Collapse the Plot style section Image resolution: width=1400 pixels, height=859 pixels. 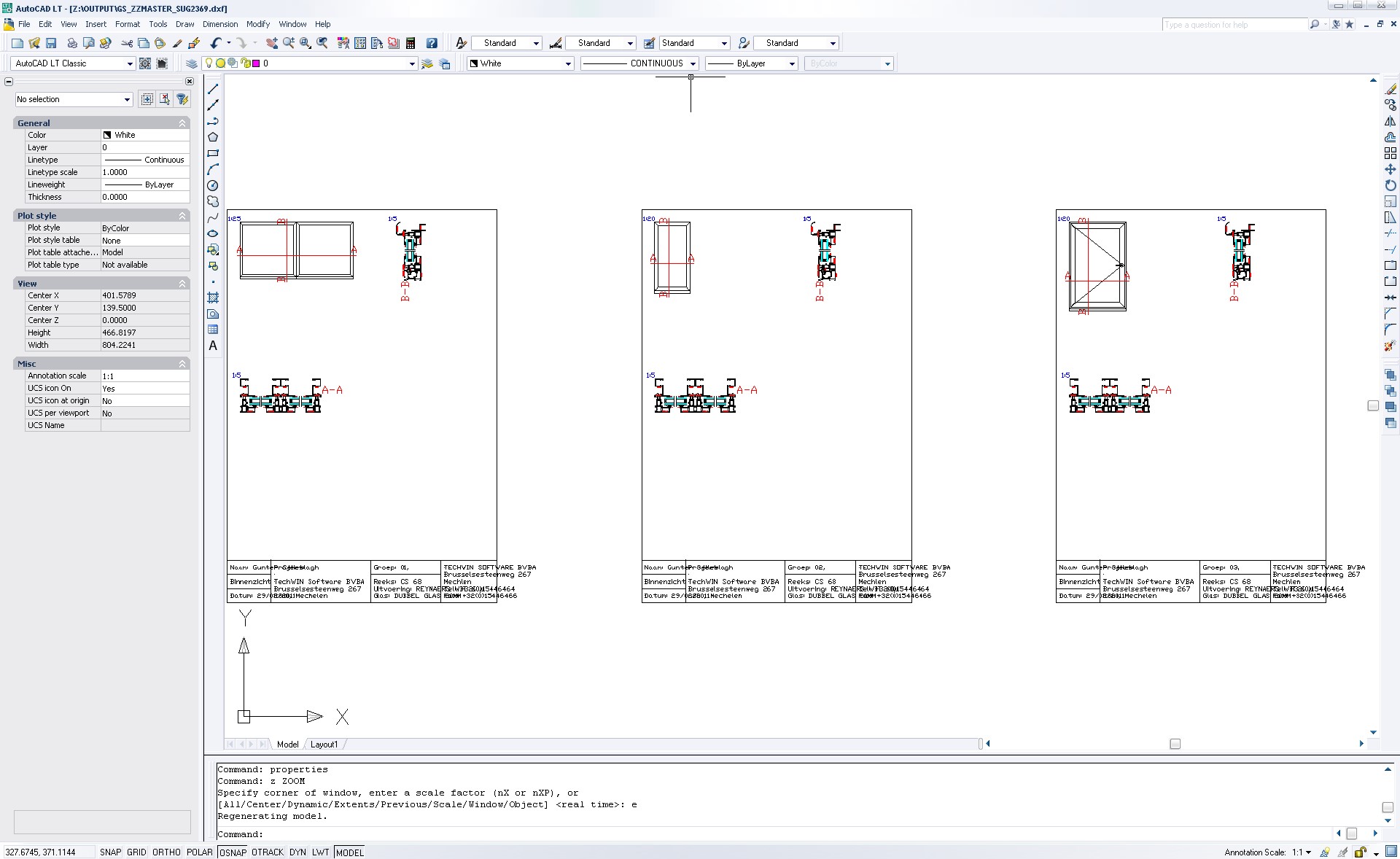coord(182,216)
